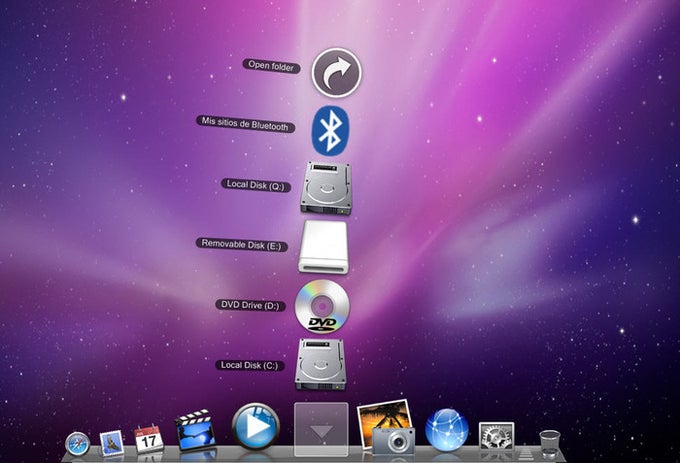This screenshot has height=463, width=680.
Task: Open the photo and camera icon in dock
Action: pyautogui.click(x=386, y=427)
